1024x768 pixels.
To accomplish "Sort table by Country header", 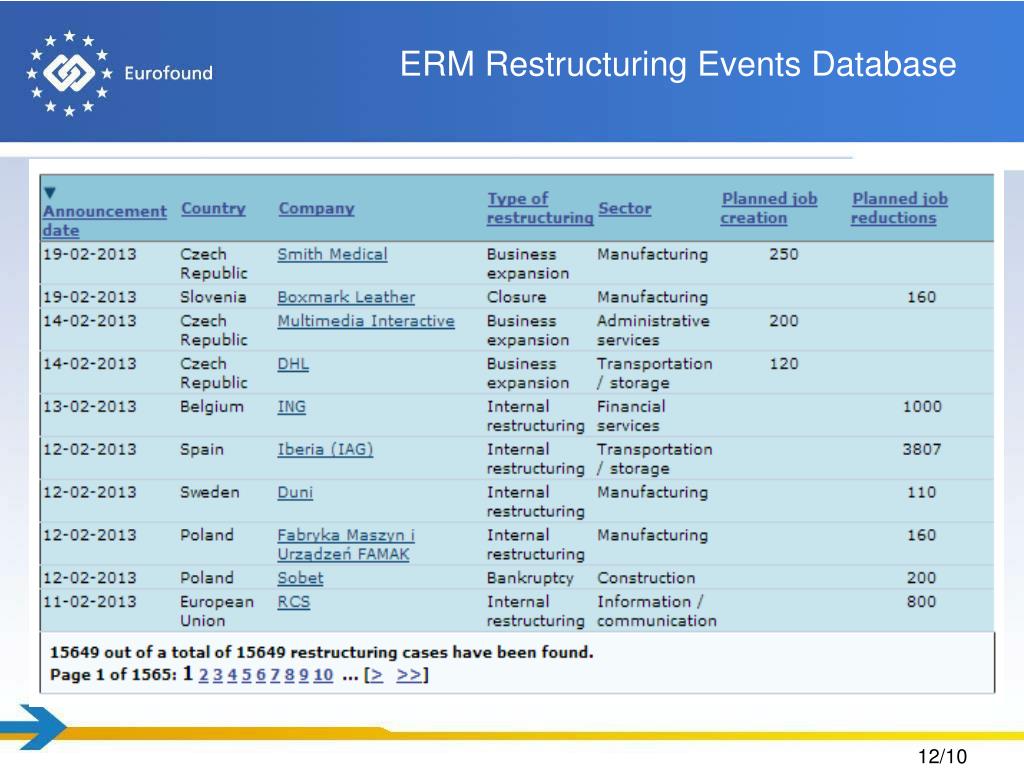I will [213, 208].
